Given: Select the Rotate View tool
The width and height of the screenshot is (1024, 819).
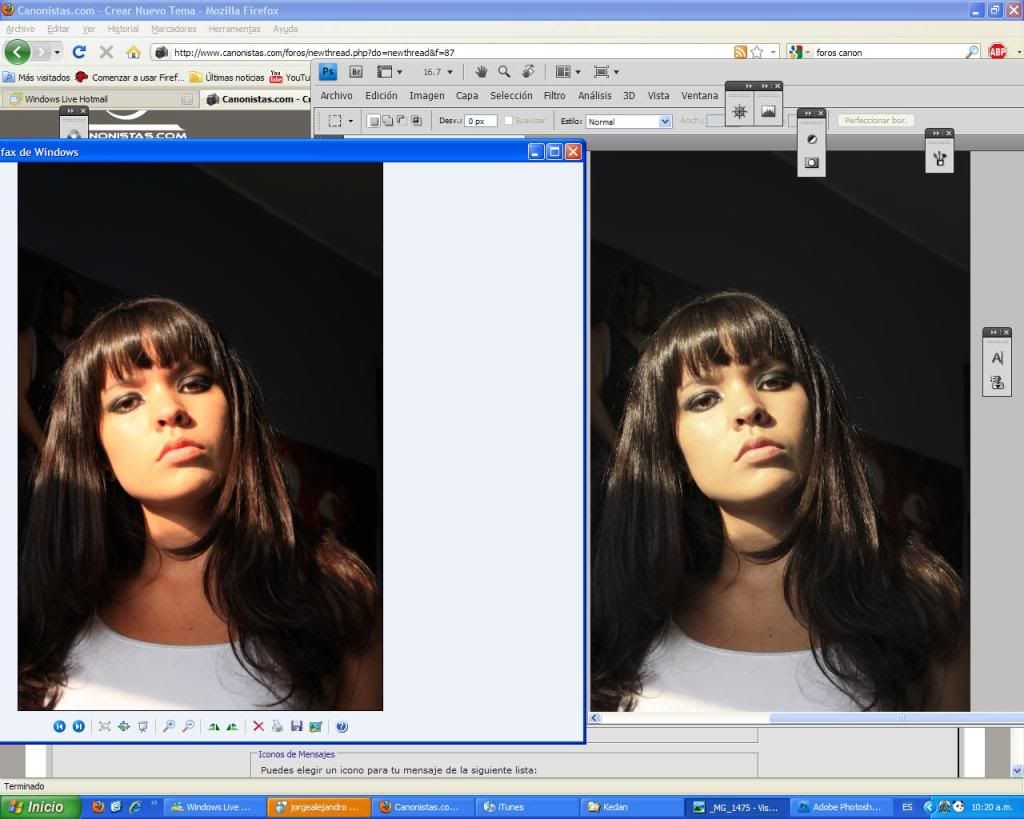Looking at the screenshot, I should (528, 72).
